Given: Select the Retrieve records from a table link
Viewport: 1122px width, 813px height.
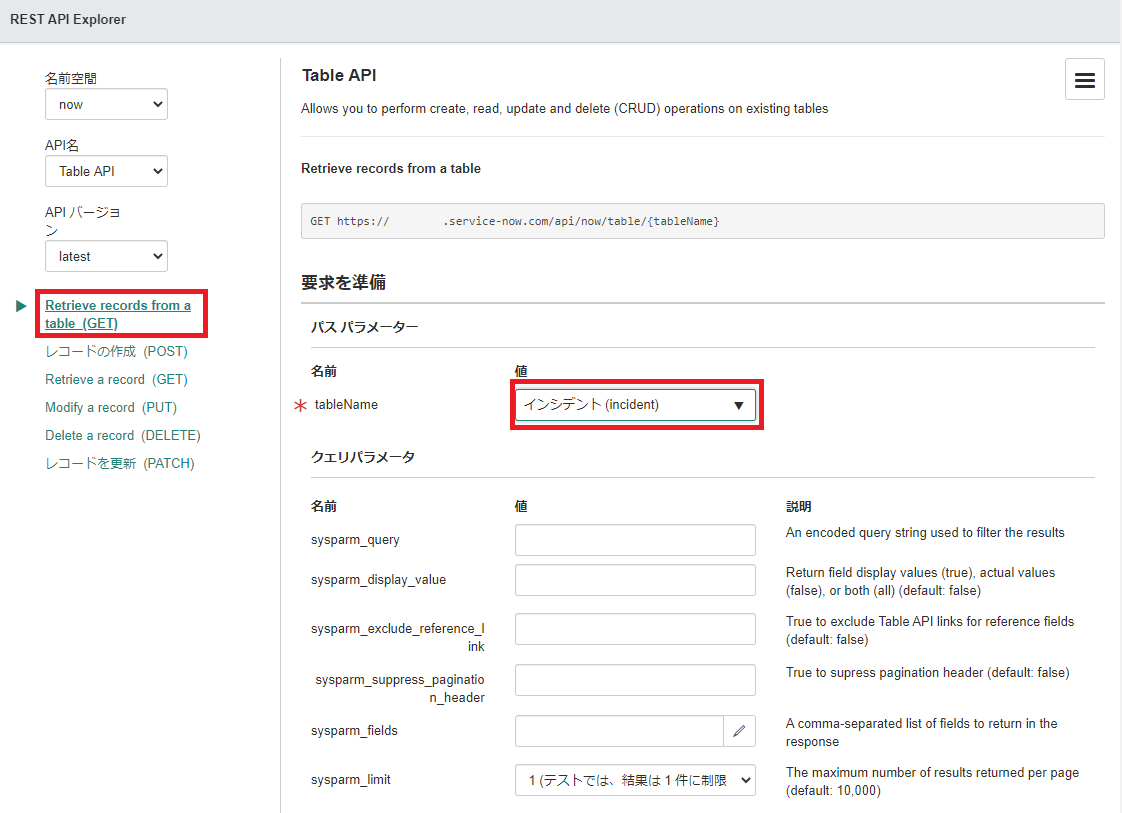Looking at the screenshot, I should [x=120, y=313].
